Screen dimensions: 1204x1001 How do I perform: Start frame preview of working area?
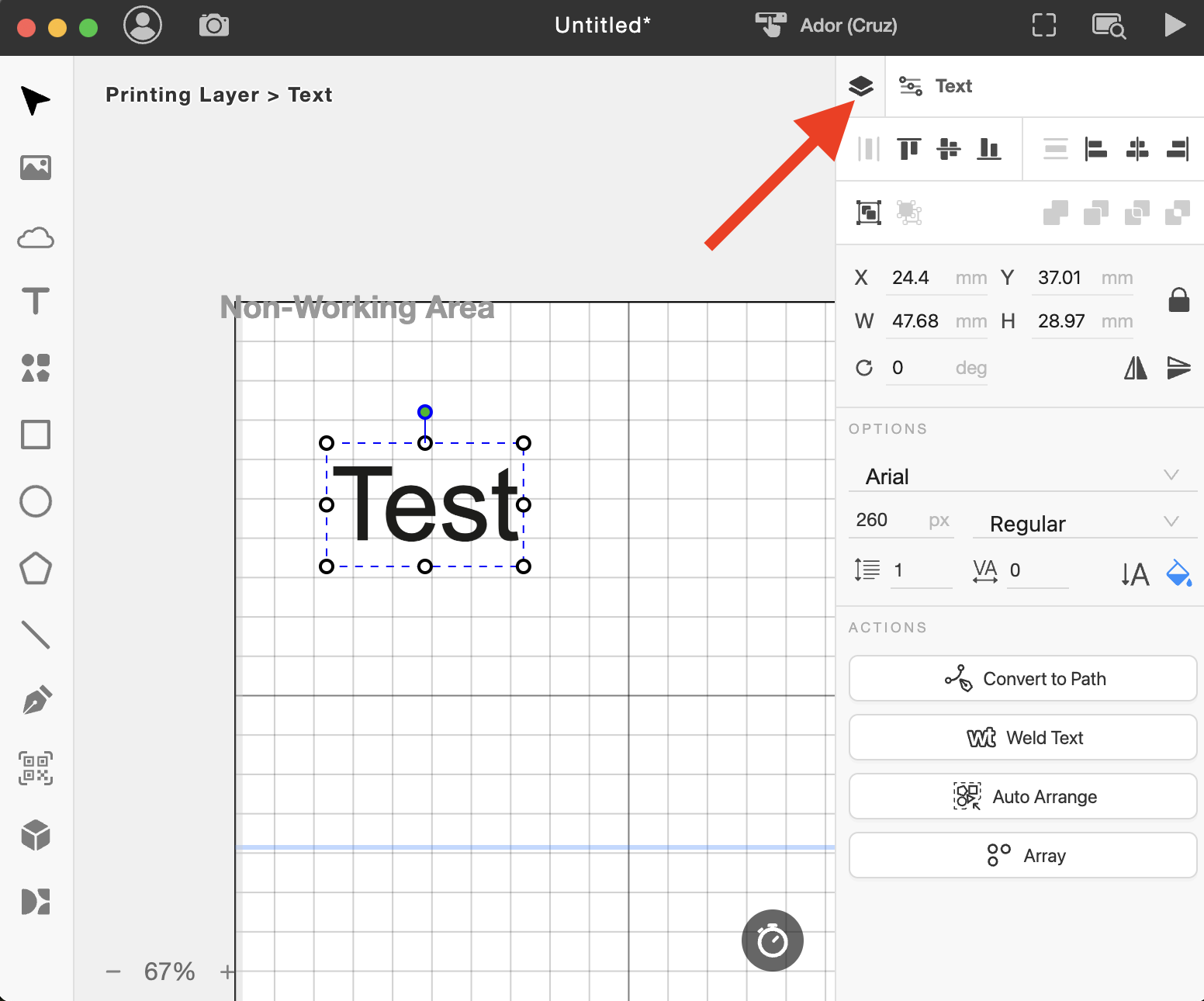[1044, 26]
